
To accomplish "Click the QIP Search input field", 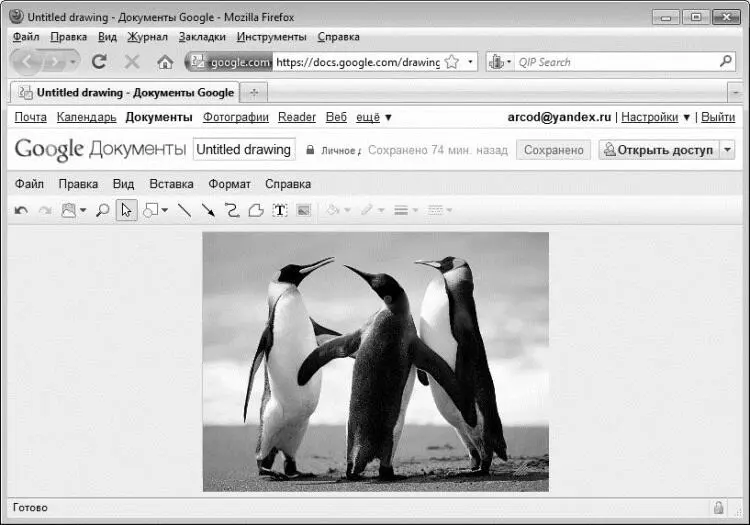I will click(617, 62).
